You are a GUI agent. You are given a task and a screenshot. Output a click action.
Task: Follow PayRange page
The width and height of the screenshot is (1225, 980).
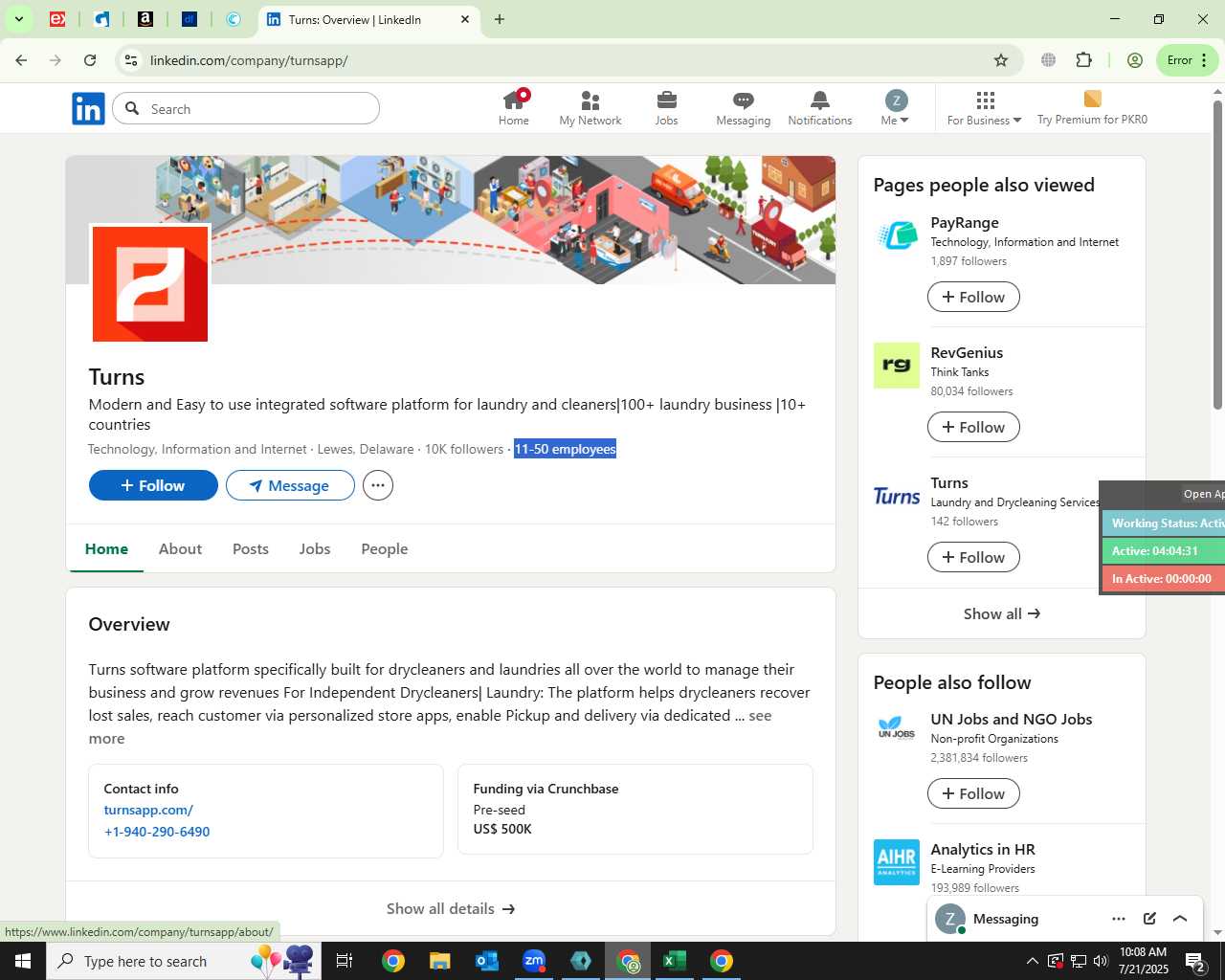(973, 297)
